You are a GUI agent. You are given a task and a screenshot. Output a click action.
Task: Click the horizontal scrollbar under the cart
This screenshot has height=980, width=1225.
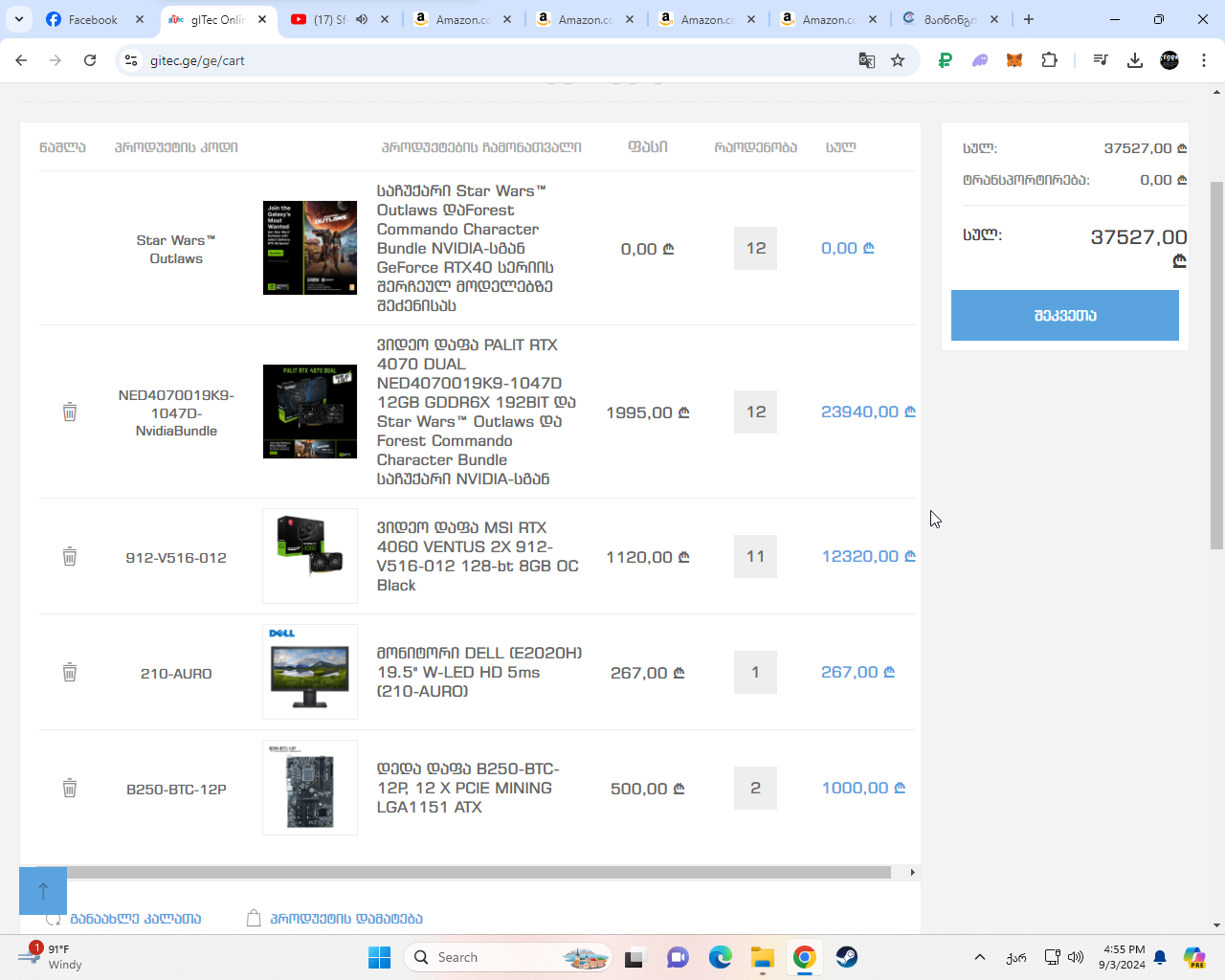tap(479, 873)
